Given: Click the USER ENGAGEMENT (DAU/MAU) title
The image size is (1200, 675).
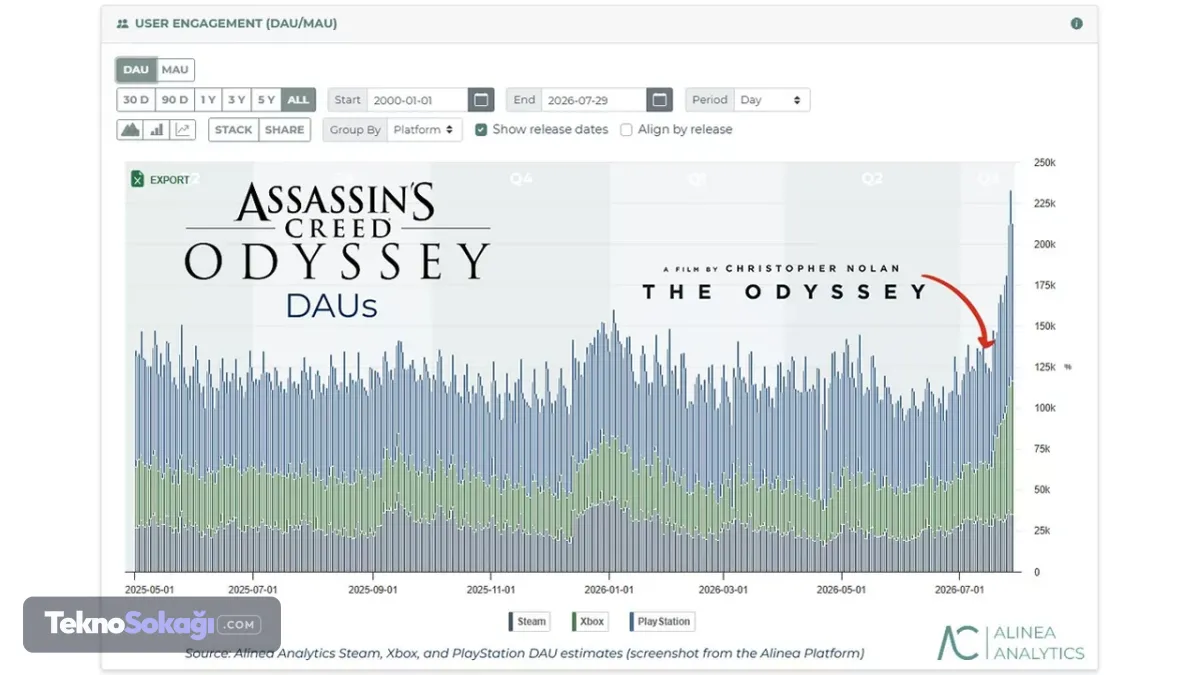Looking at the screenshot, I should click(236, 23).
